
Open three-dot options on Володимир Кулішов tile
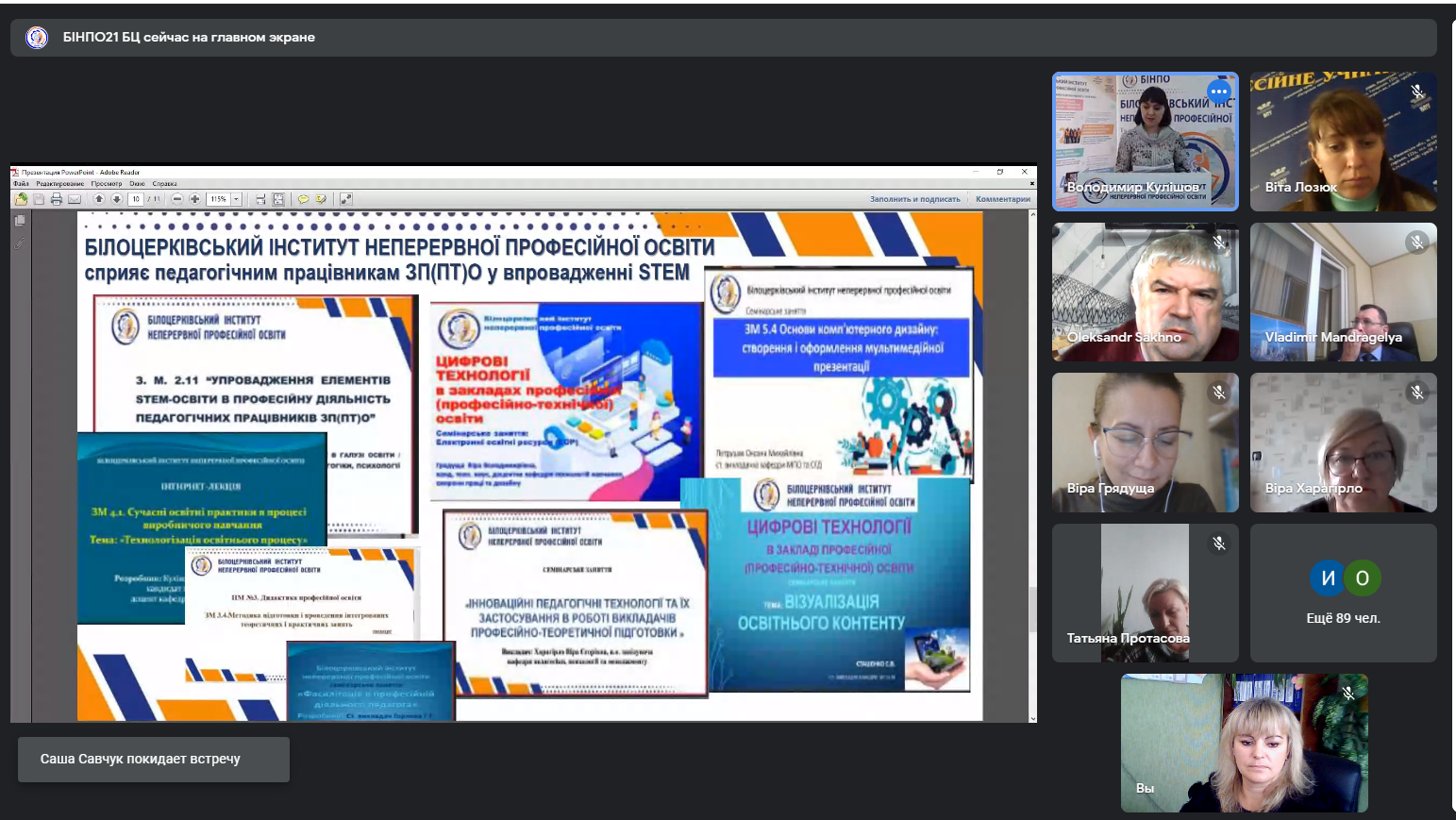pos(1219,92)
